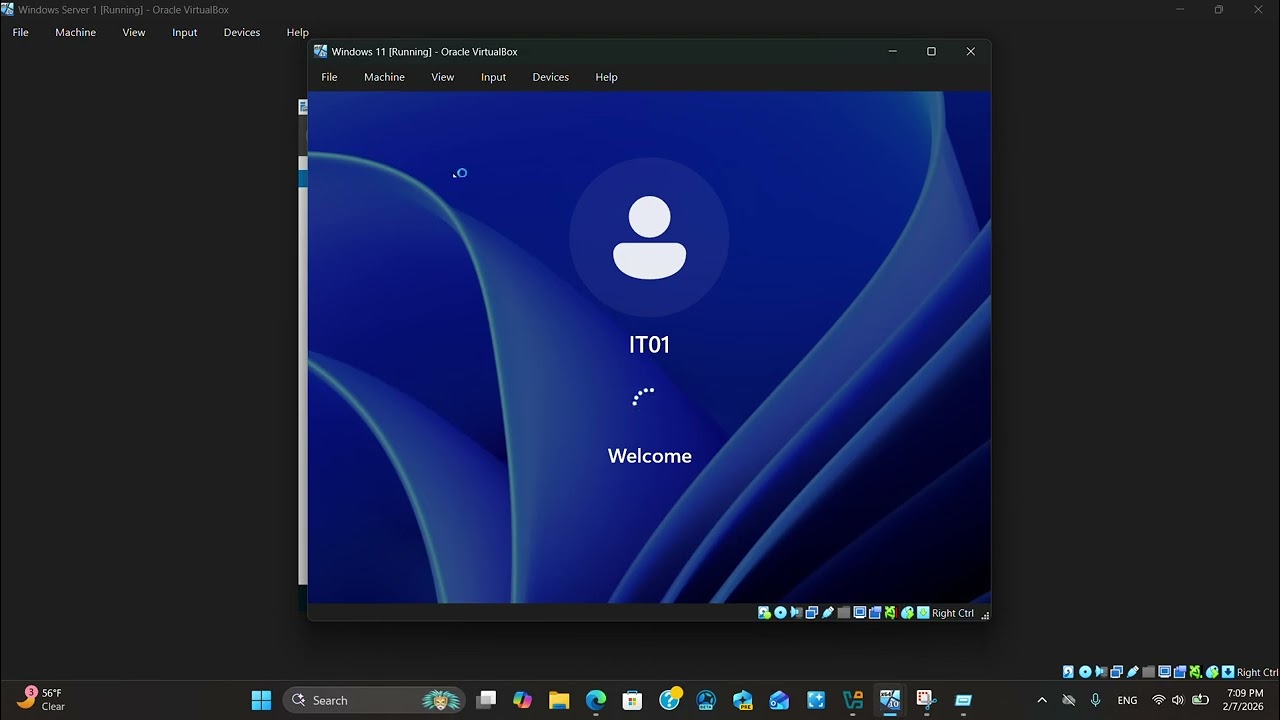Open the Windows Start menu
The height and width of the screenshot is (720, 1280).
click(x=261, y=700)
